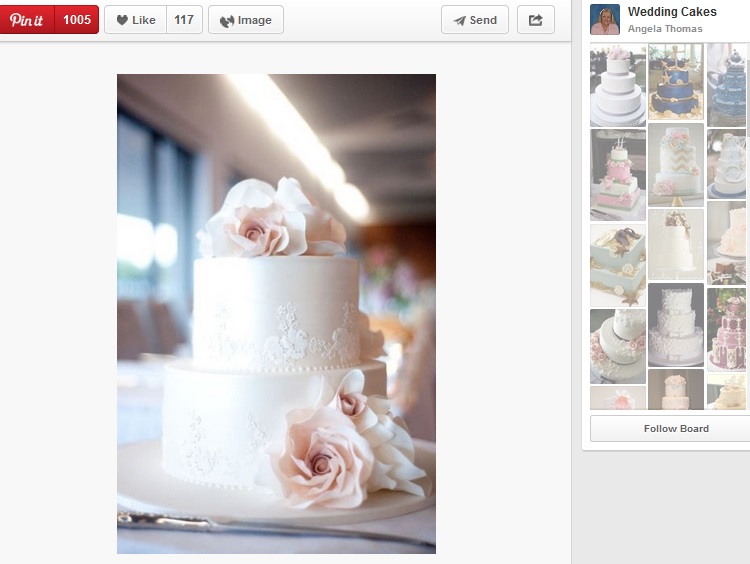Click the red Pin it button
Screen dimensions: 750x564
pyautogui.click(x=27, y=20)
